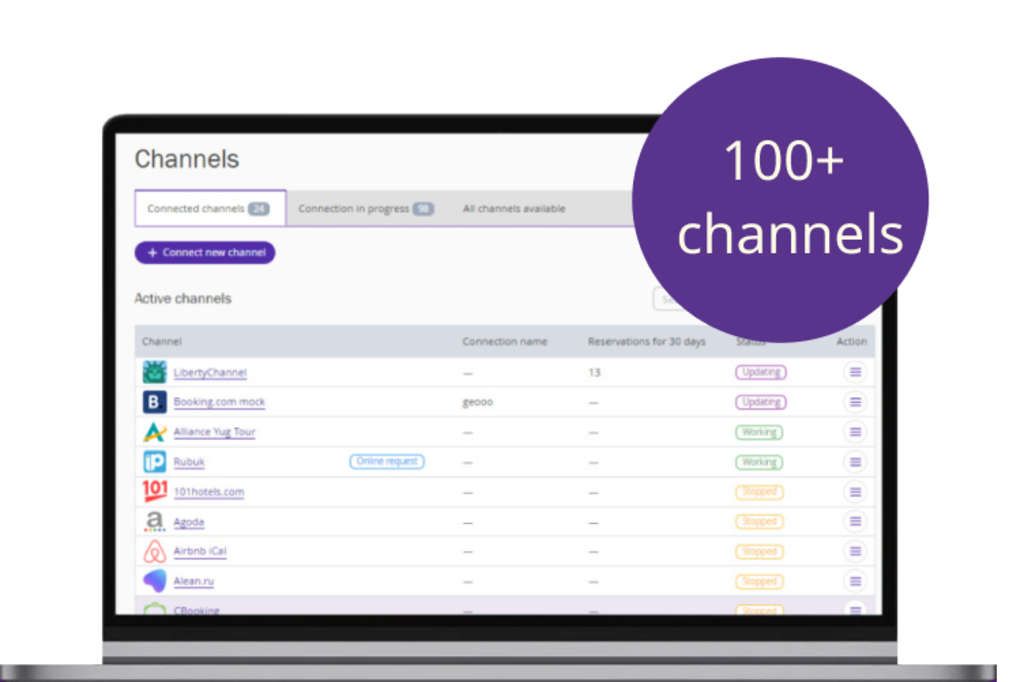1024x682 pixels.
Task: Click the 101hotels.com red 101 icon
Action: click(153, 491)
